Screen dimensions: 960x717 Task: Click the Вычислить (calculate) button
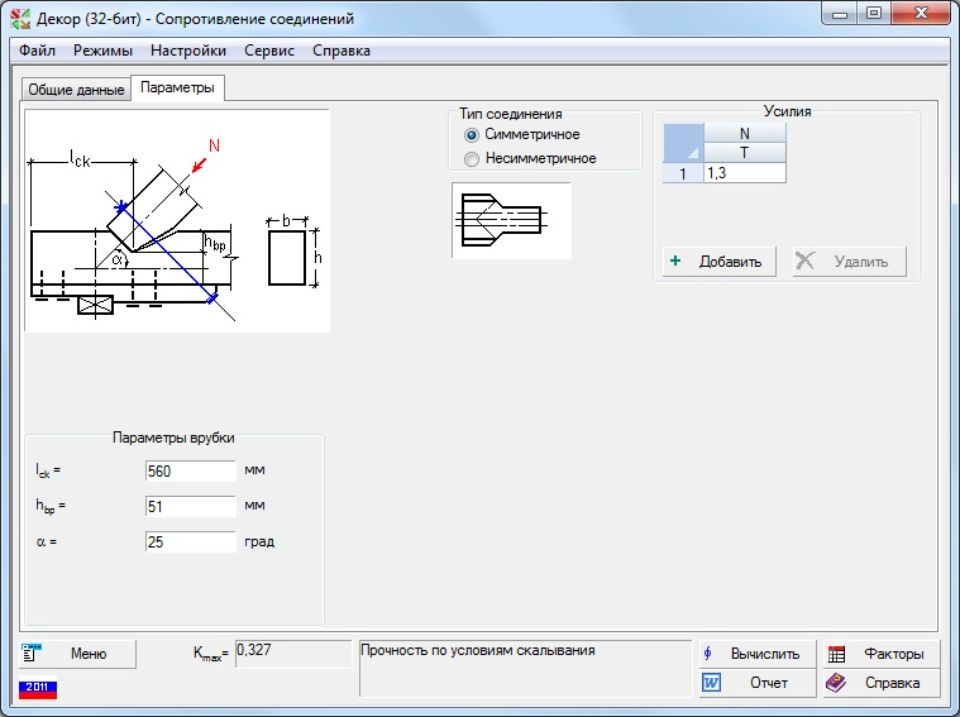click(757, 654)
